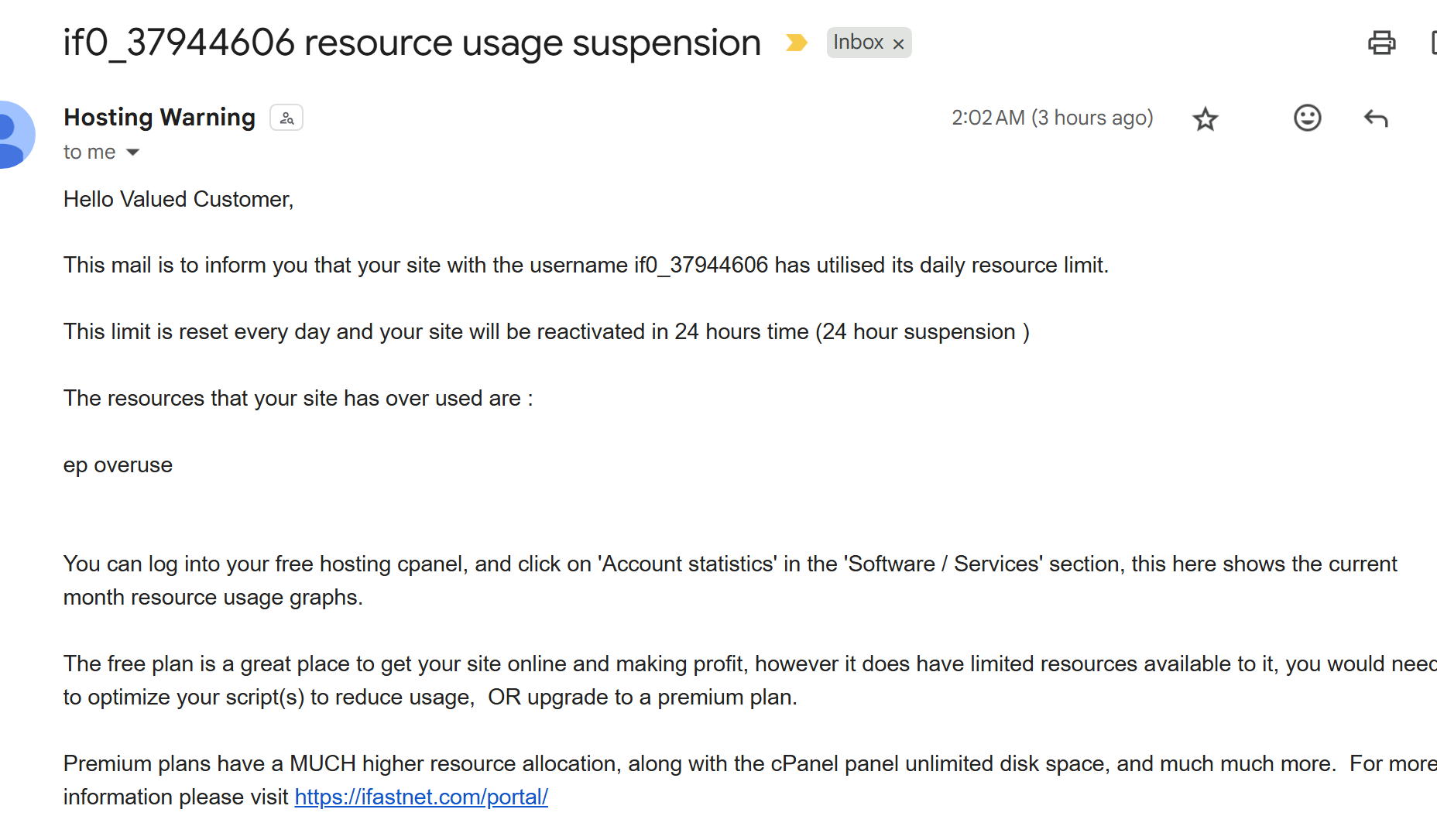Print this email with the printer icon
Image resolution: width=1437 pixels, height=840 pixels.
click(1381, 43)
